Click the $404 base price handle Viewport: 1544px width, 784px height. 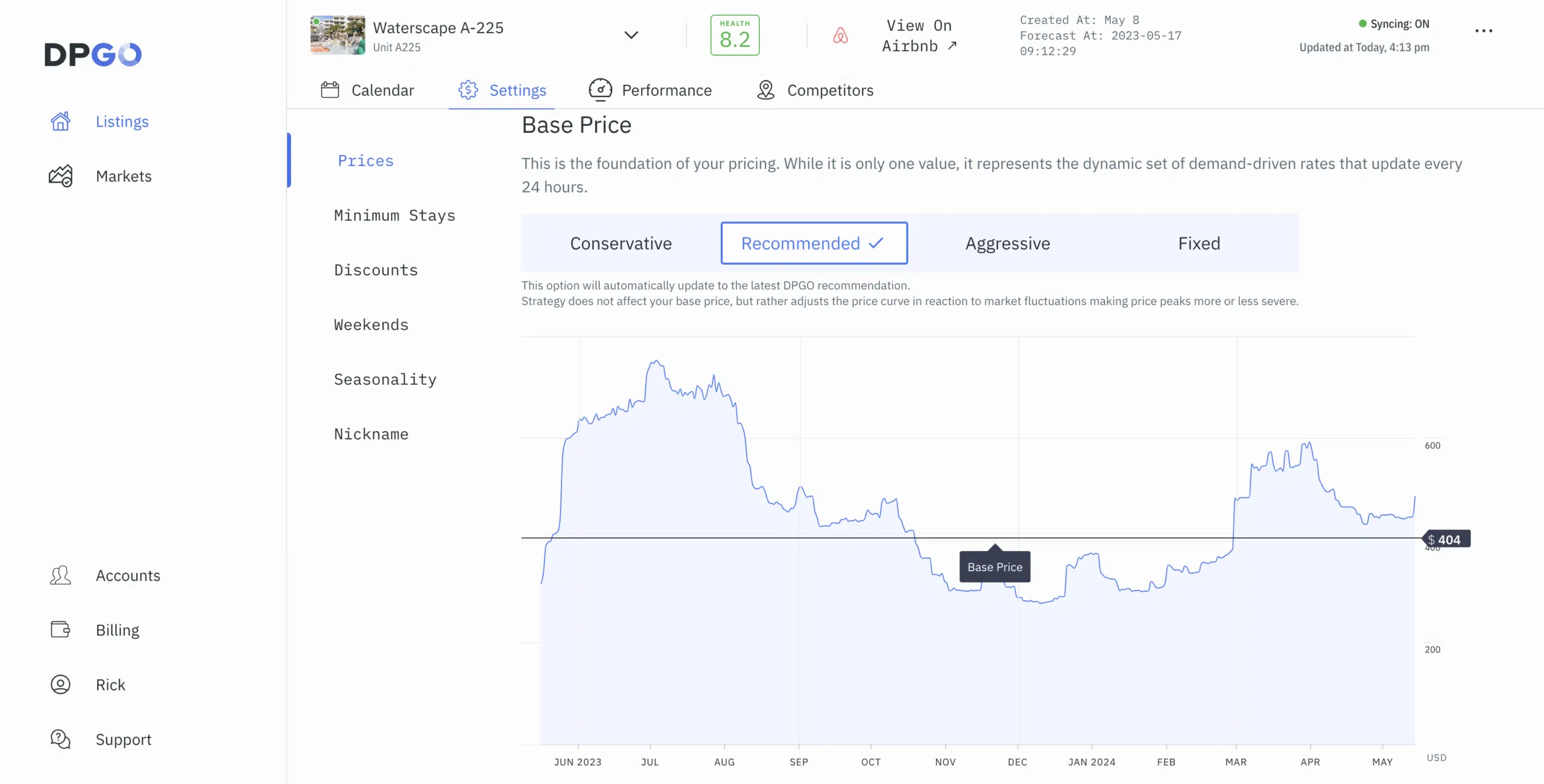[x=1447, y=539]
